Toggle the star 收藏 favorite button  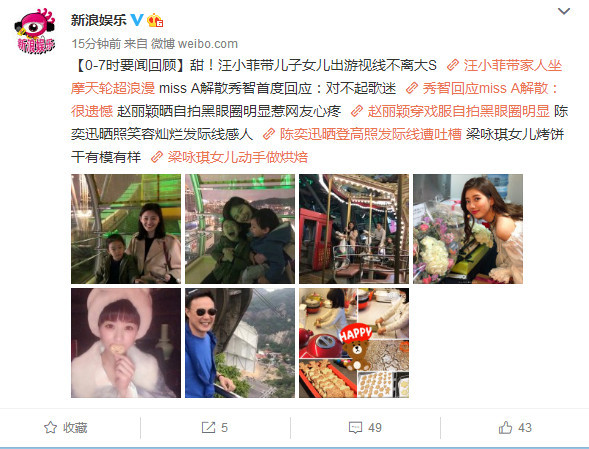pos(66,428)
